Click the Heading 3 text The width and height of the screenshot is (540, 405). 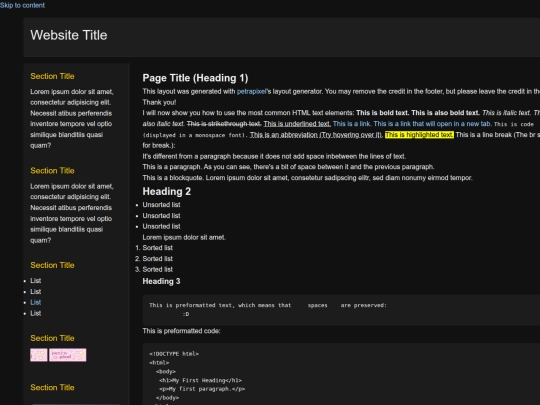(x=161, y=281)
